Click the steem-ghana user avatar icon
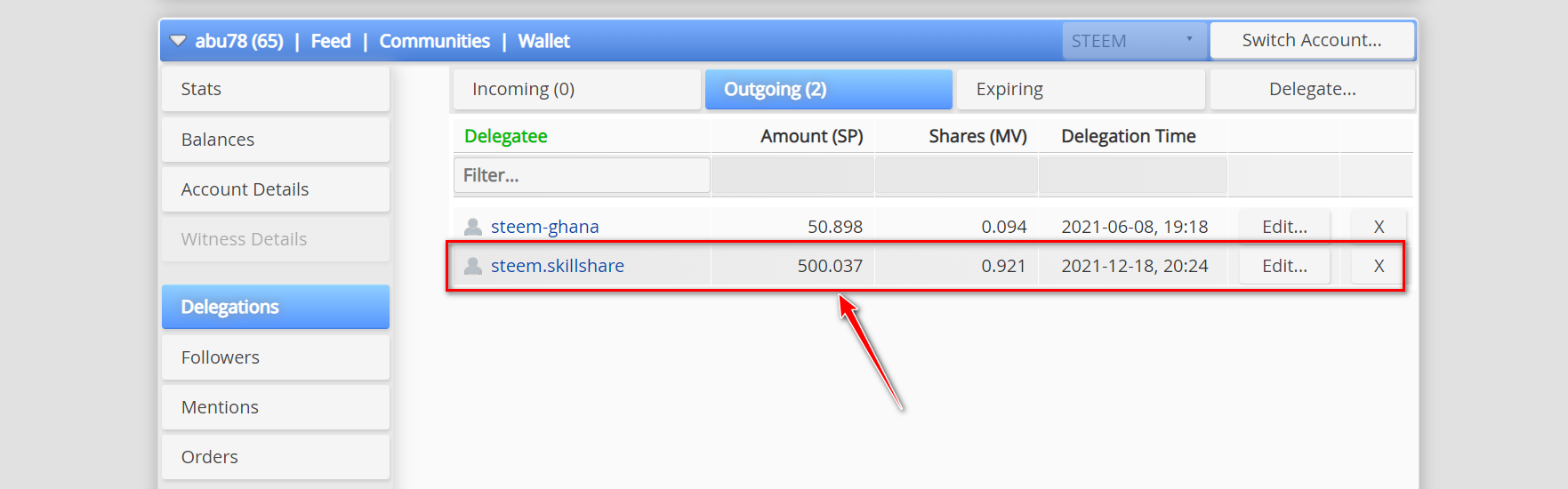The height and width of the screenshot is (489, 1568). click(473, 227)
